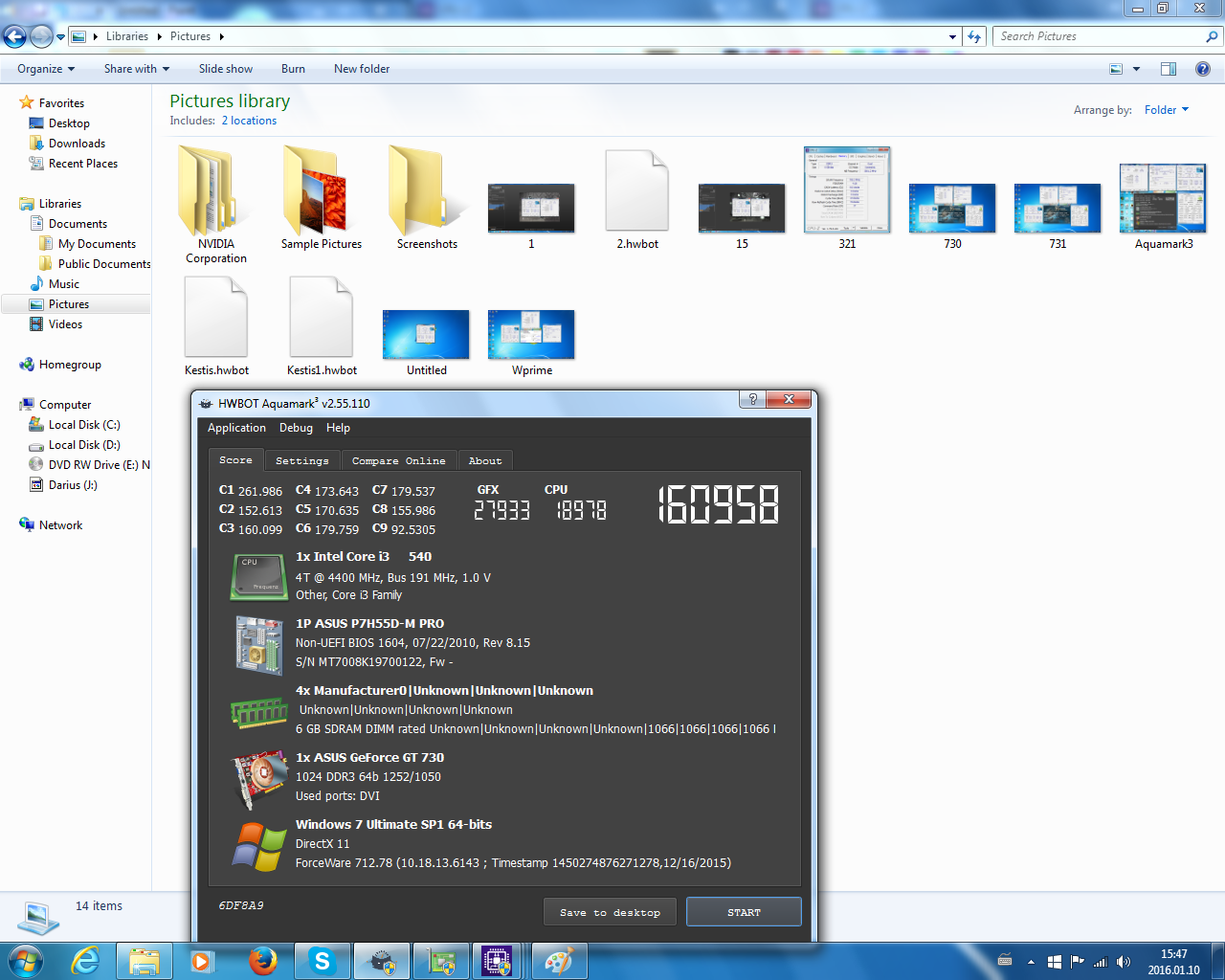
Task: Expand the Libraries breadcrumb arrow
Action: click(159, 36)
